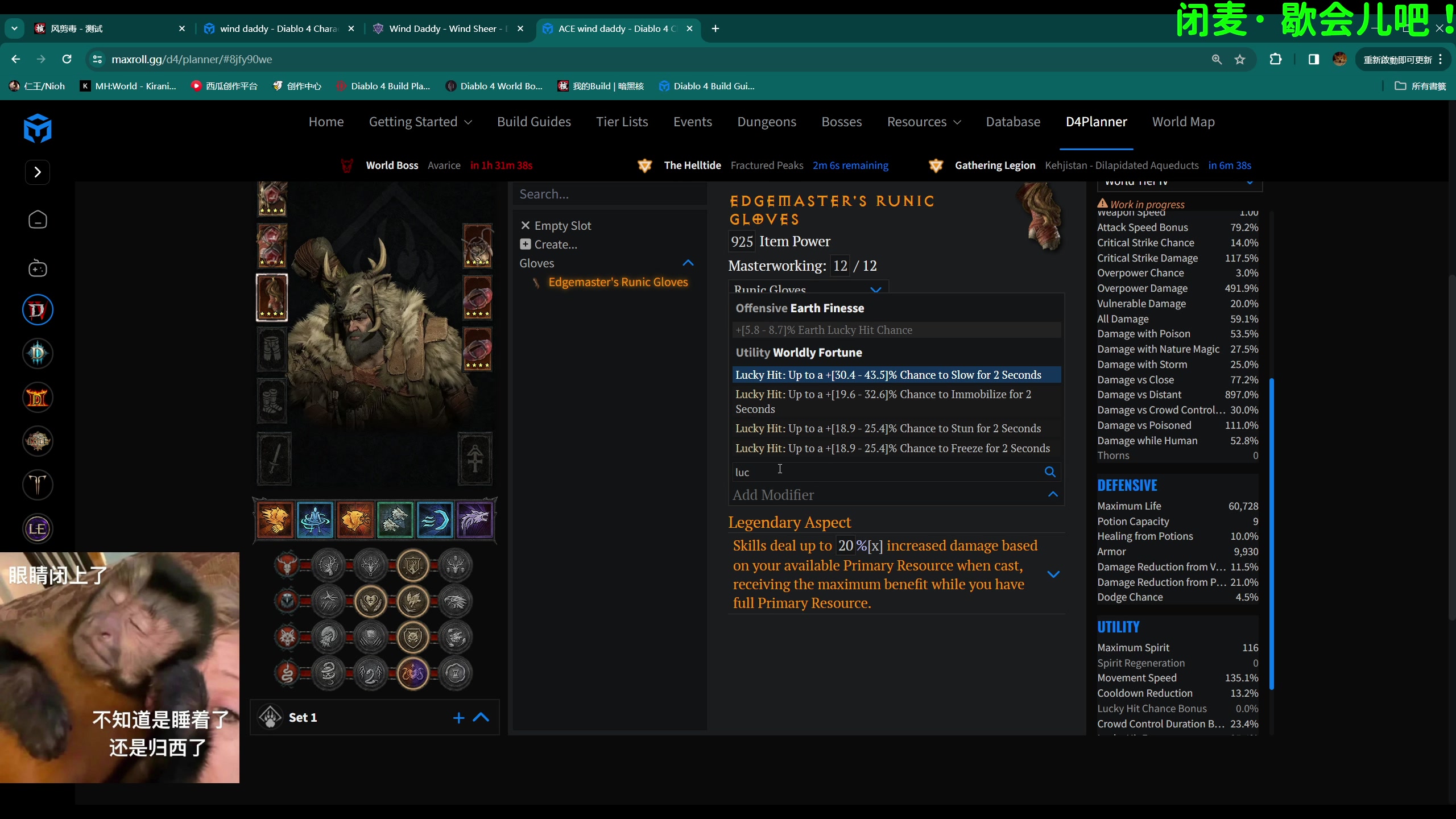Viewport: 1456px width, 819px height.
Task: Click the chat bubble sidebar icon
Action: [x=38, y=220]
